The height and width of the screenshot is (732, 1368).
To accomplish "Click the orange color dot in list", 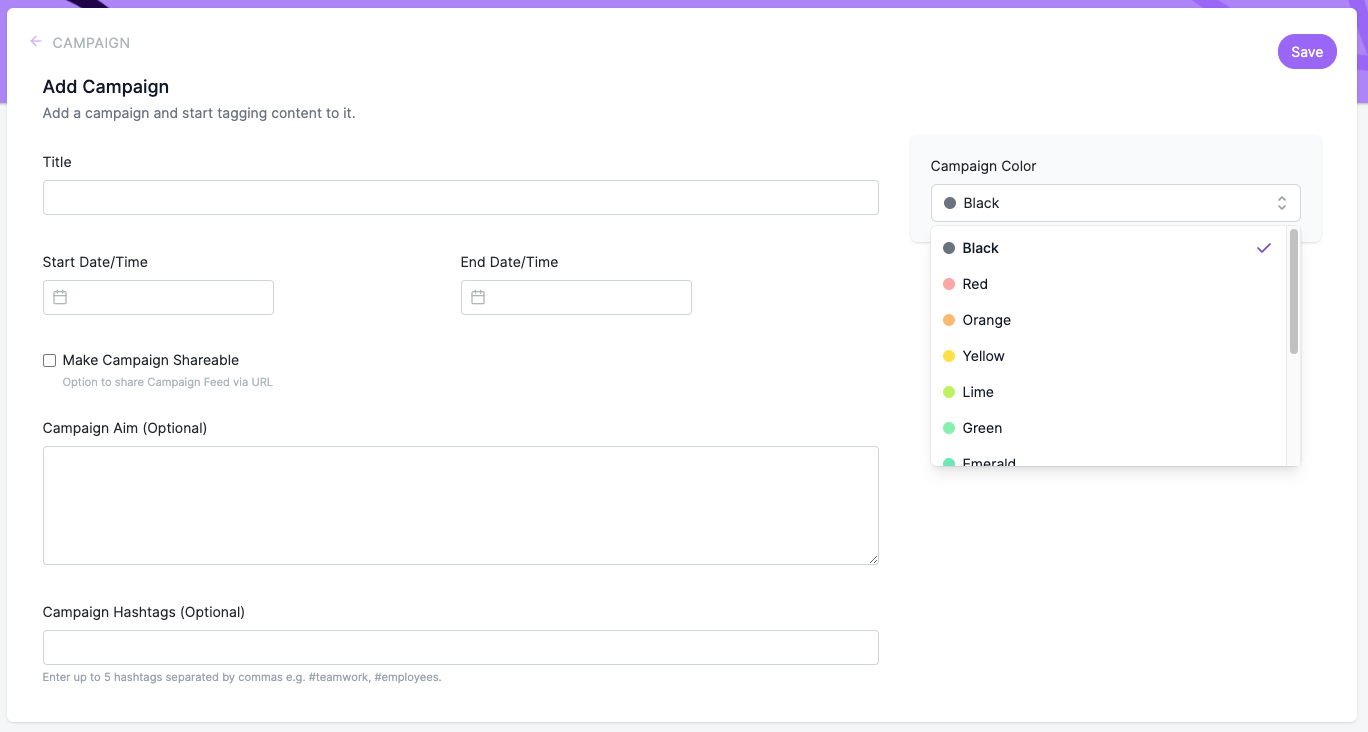I will 949,320.
